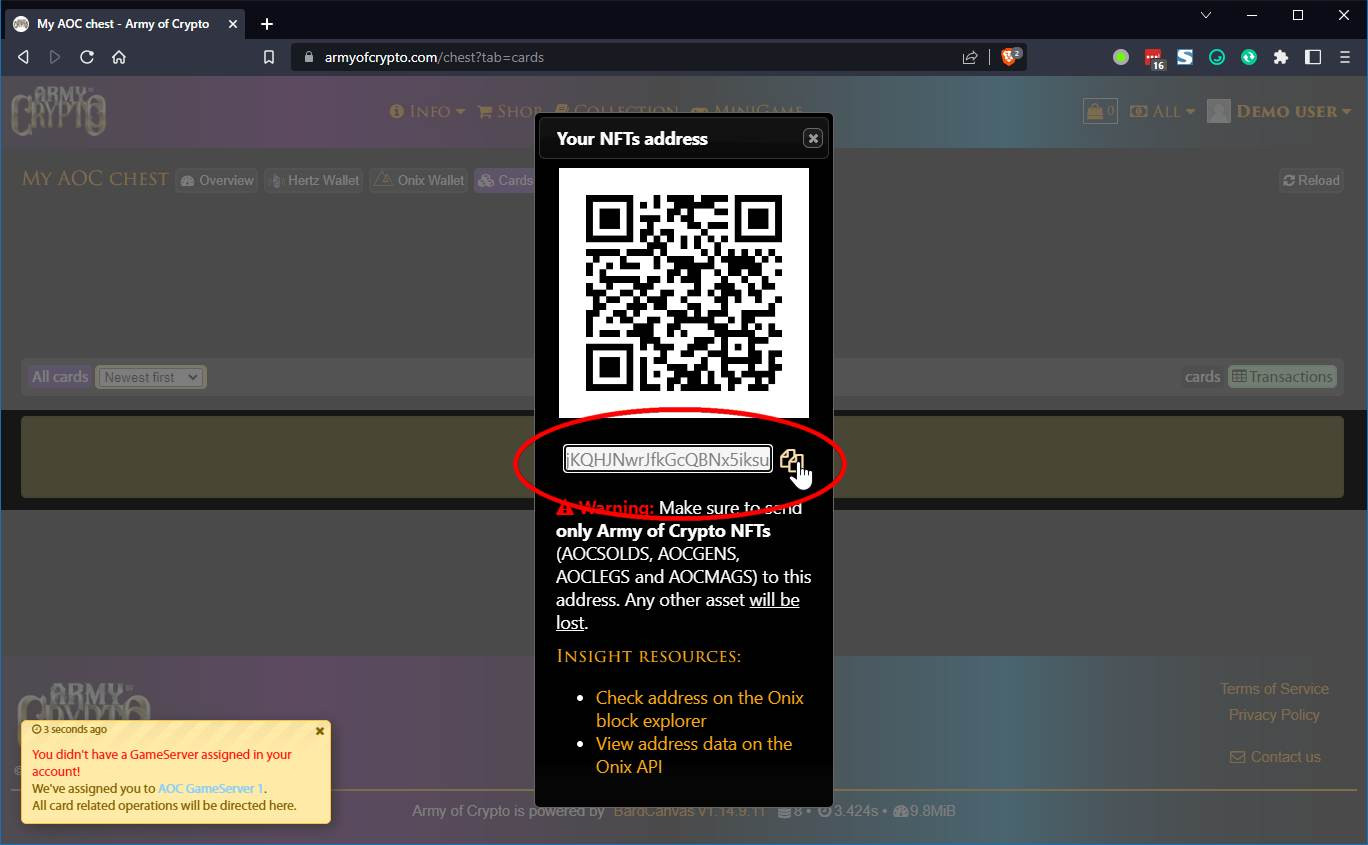Click the All cards label in filter bar
The height and width of the screenshot is (845, 1368).
pyautogui.click(x=60, y=377)
